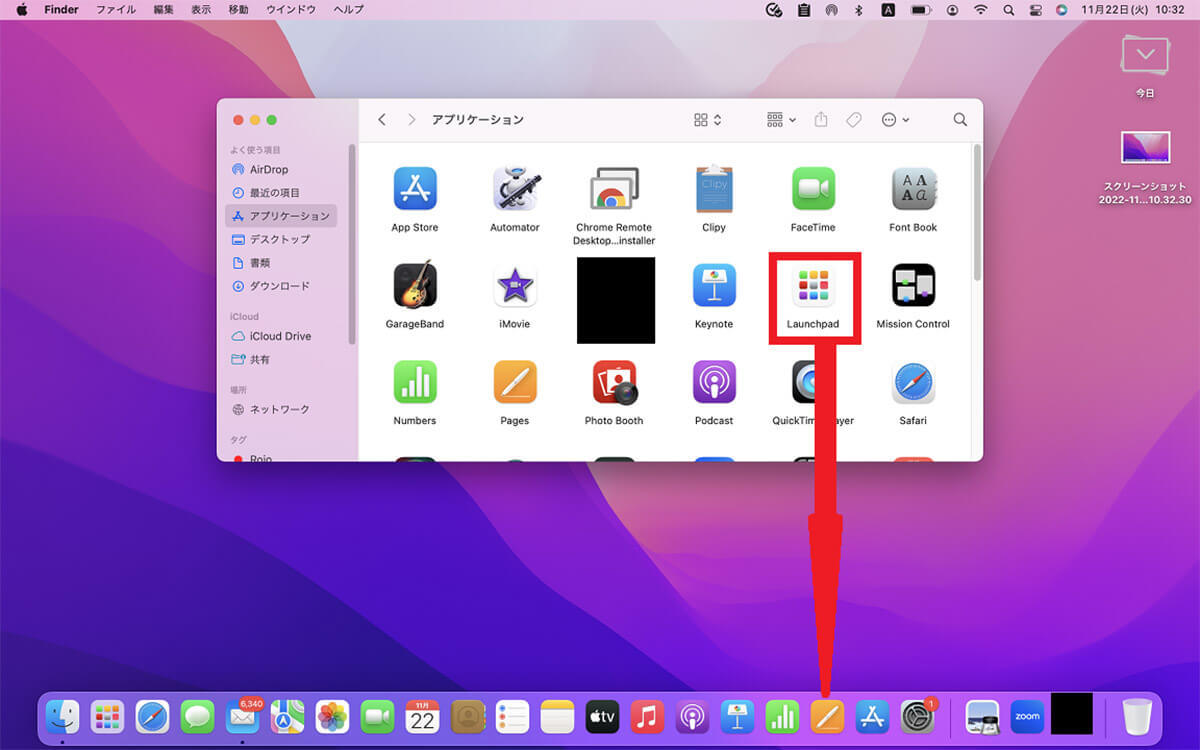This screenshot has height=750, width=1200.
Task: Select the Launchpad app in Finder window
Action: tap(813, 286)
